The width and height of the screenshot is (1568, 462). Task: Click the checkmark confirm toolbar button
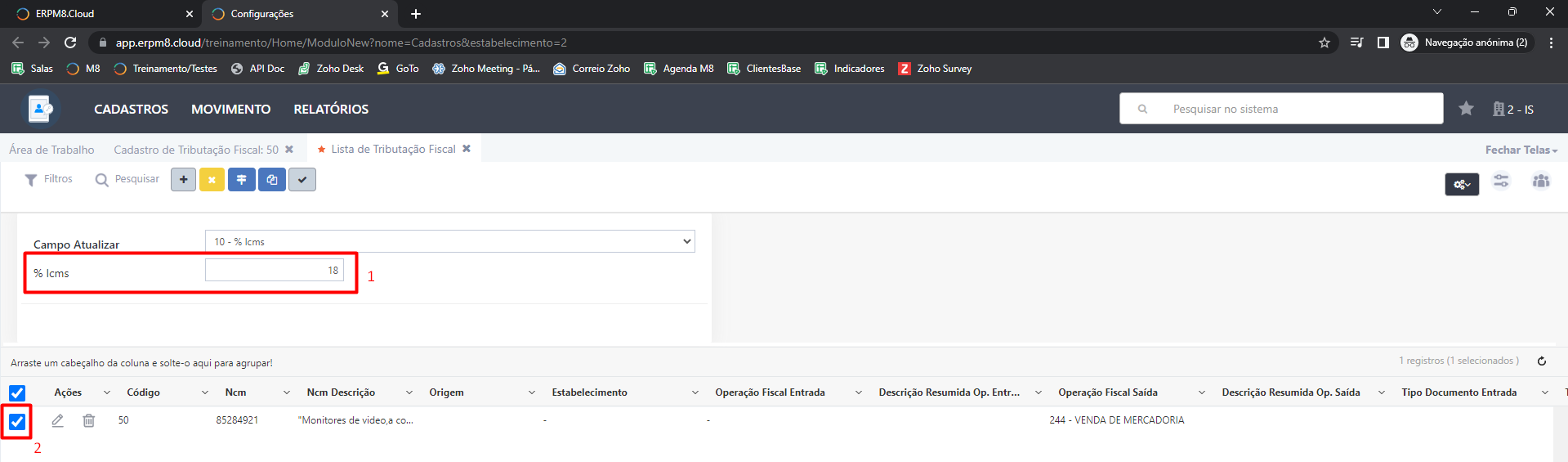pos(302,180)
